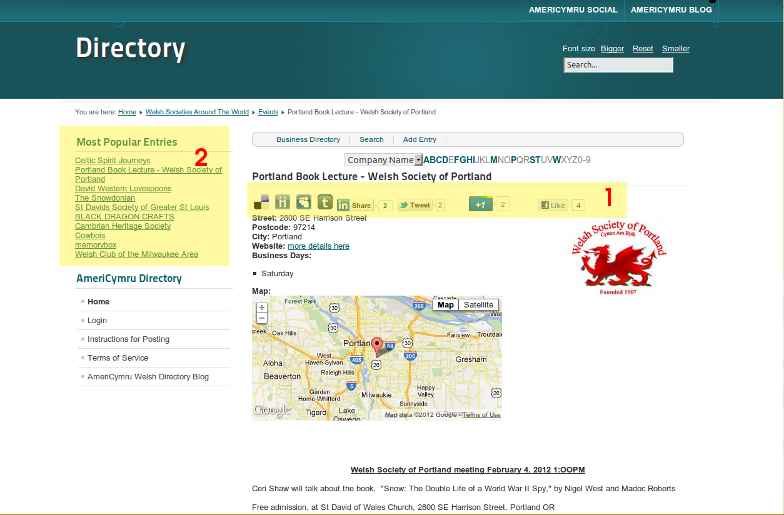The height and width of the screenshot is (515, 784).
Task: Open the David Western Lovespoons entry
Action: click(123, 188)
